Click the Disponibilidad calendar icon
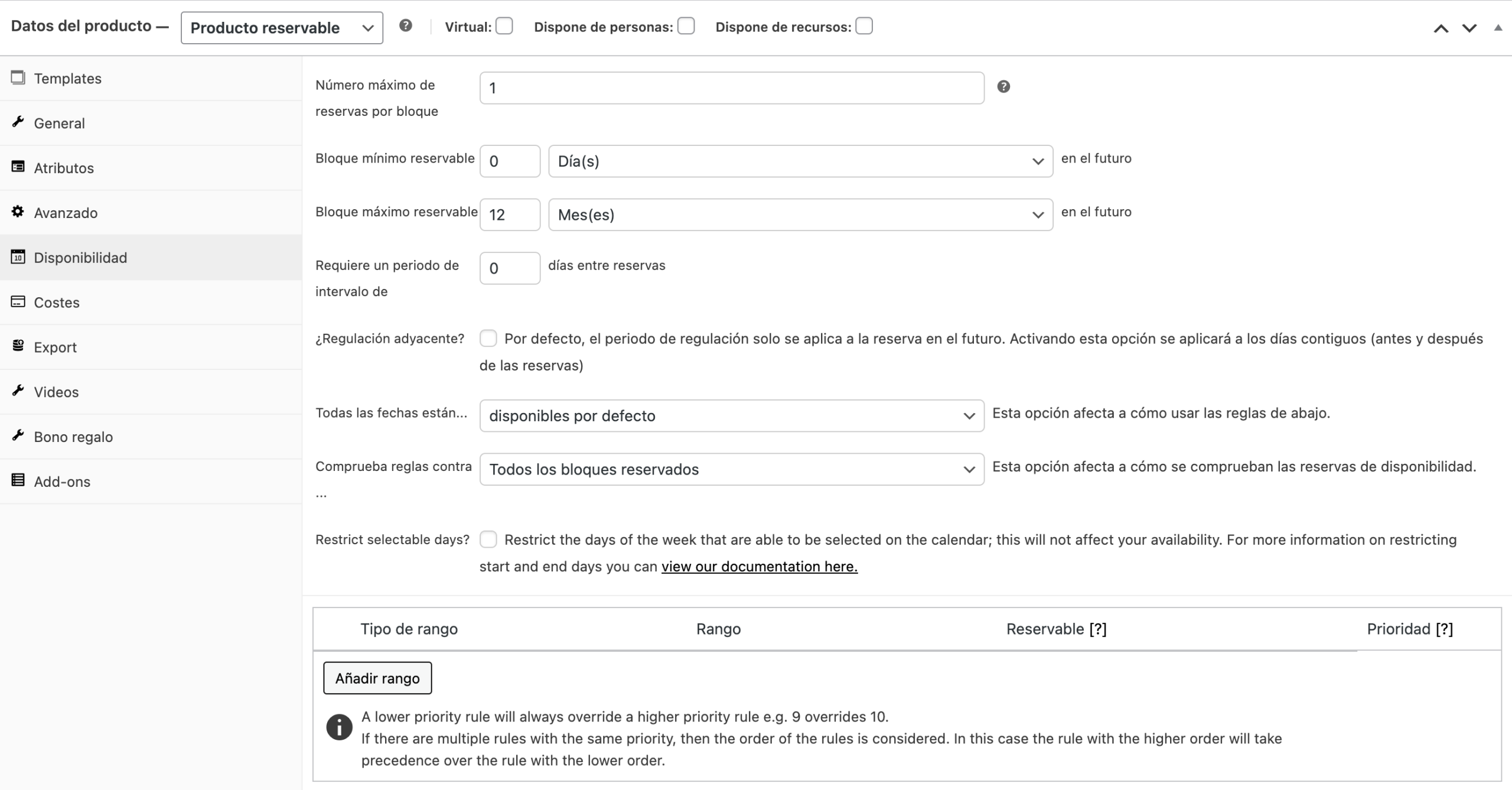The image size is (1512, 790). coord(18,257)
